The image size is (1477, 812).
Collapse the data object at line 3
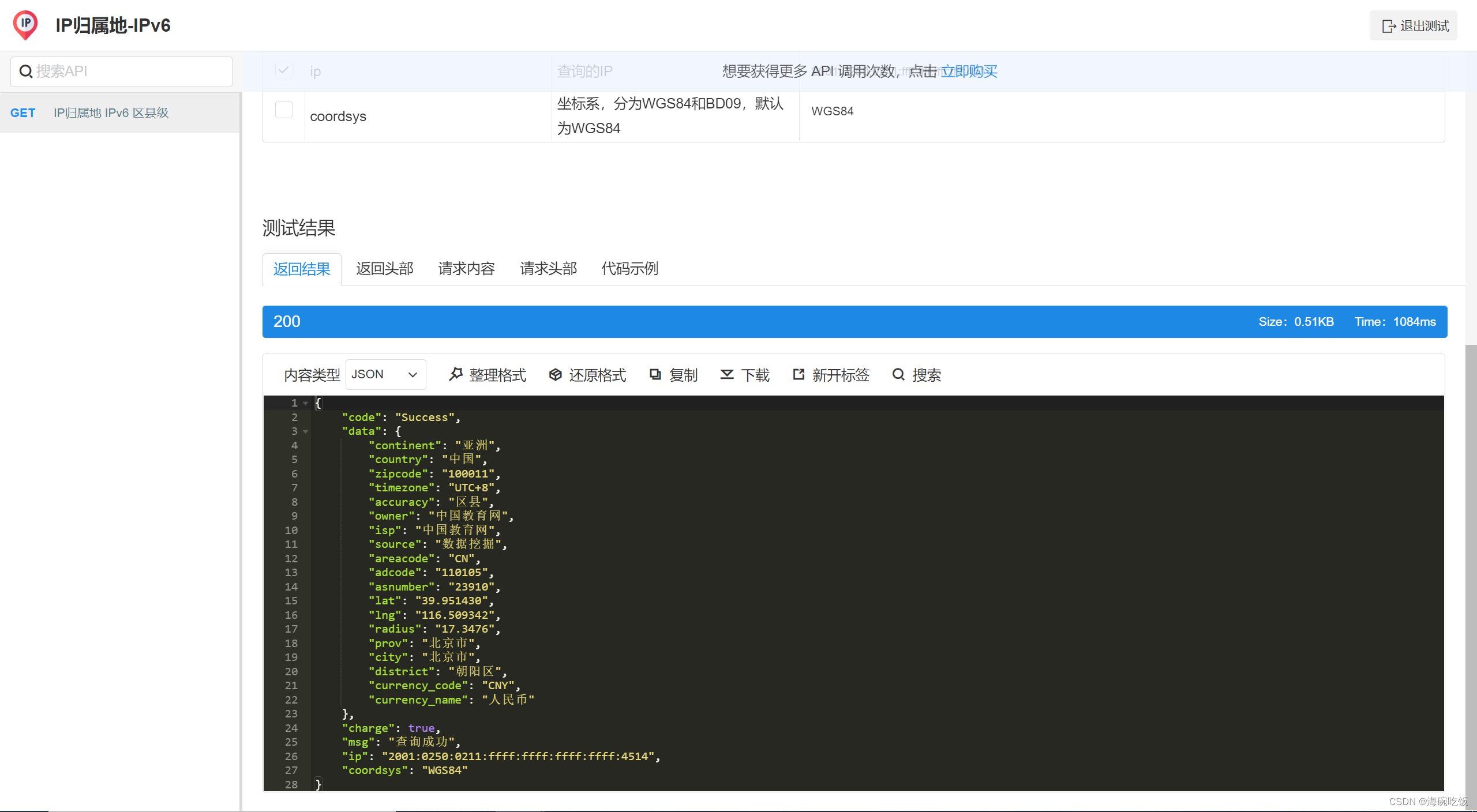306,431
